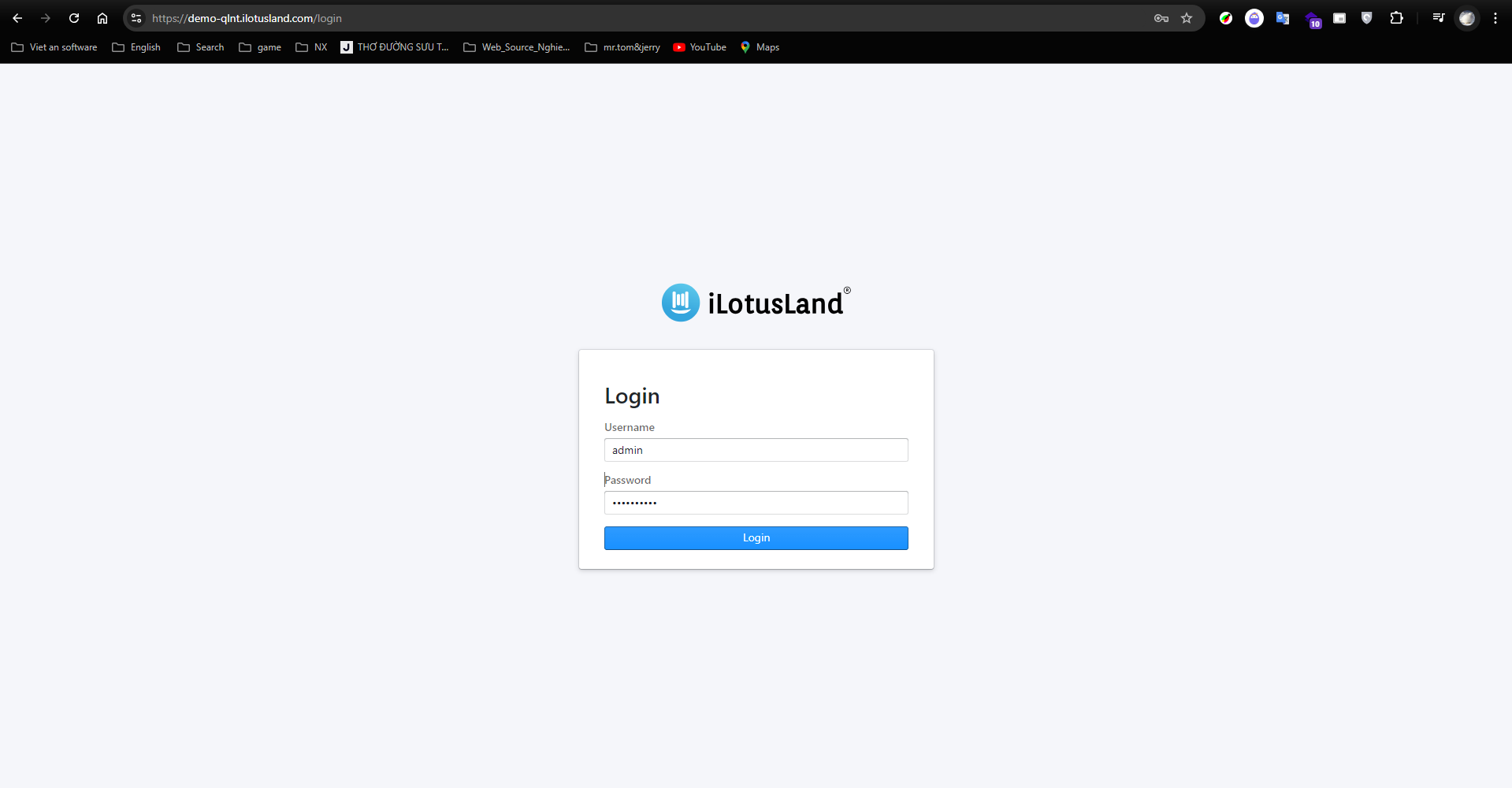1512x788 pixels.
Task: Open the Web_Source_Nghie... bookmark folder
Action: tap(517, 47)
